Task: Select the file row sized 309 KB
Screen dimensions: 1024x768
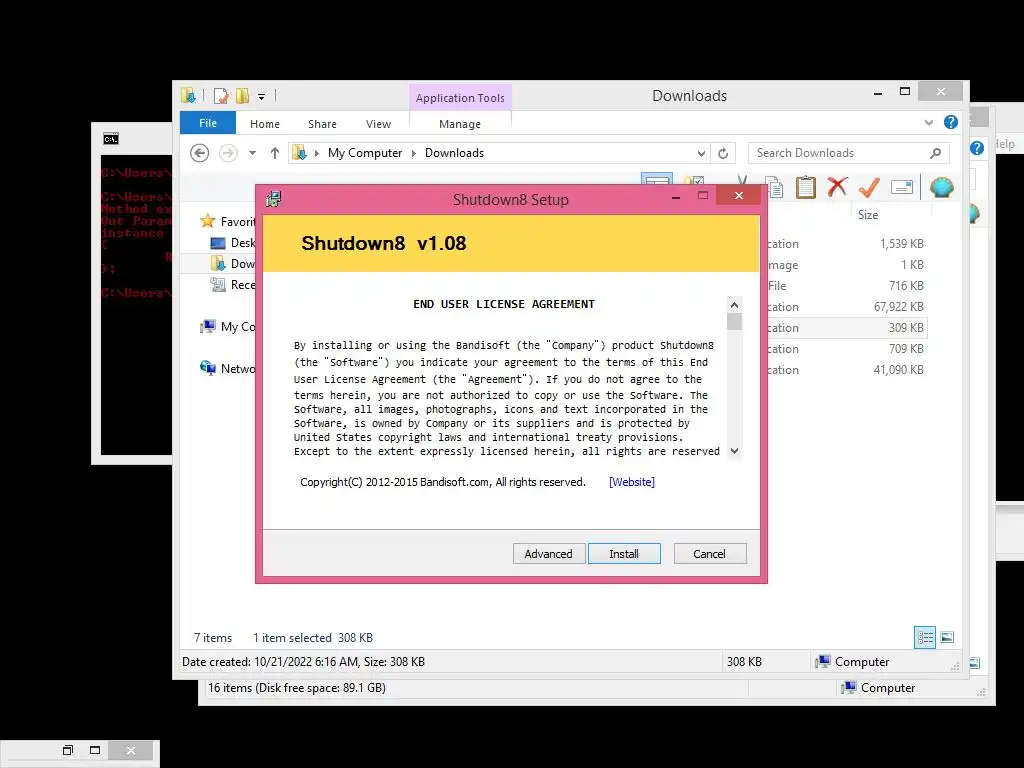Action: click(847, 328)
